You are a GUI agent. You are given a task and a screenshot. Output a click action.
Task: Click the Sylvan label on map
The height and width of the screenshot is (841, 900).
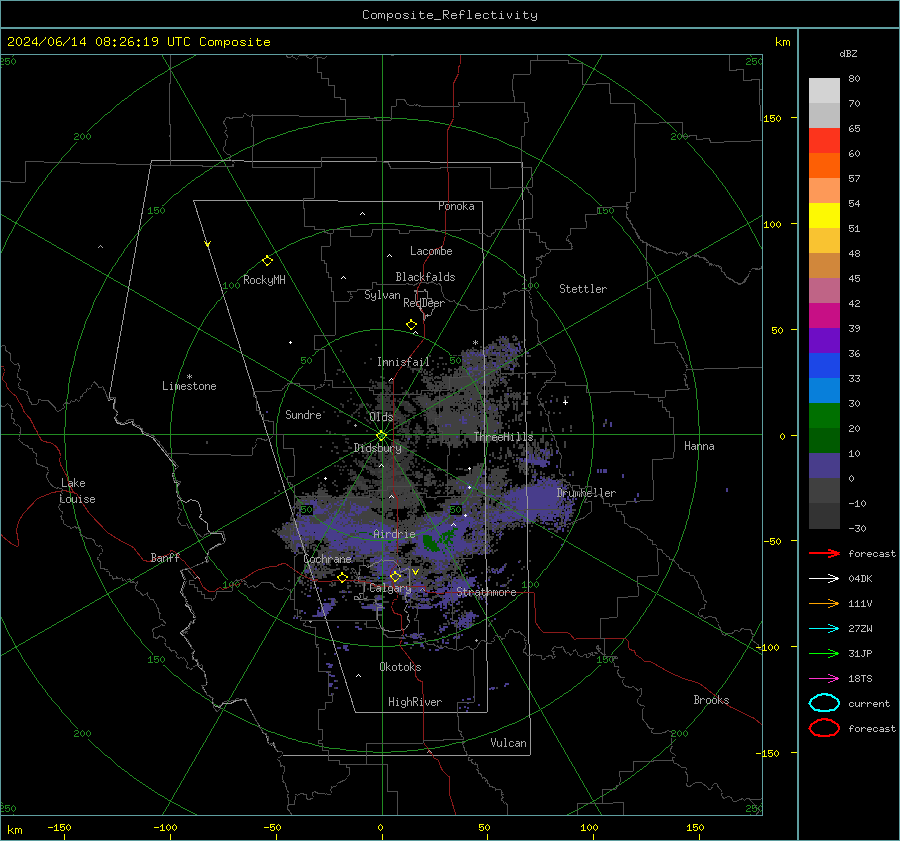point(382,295)
